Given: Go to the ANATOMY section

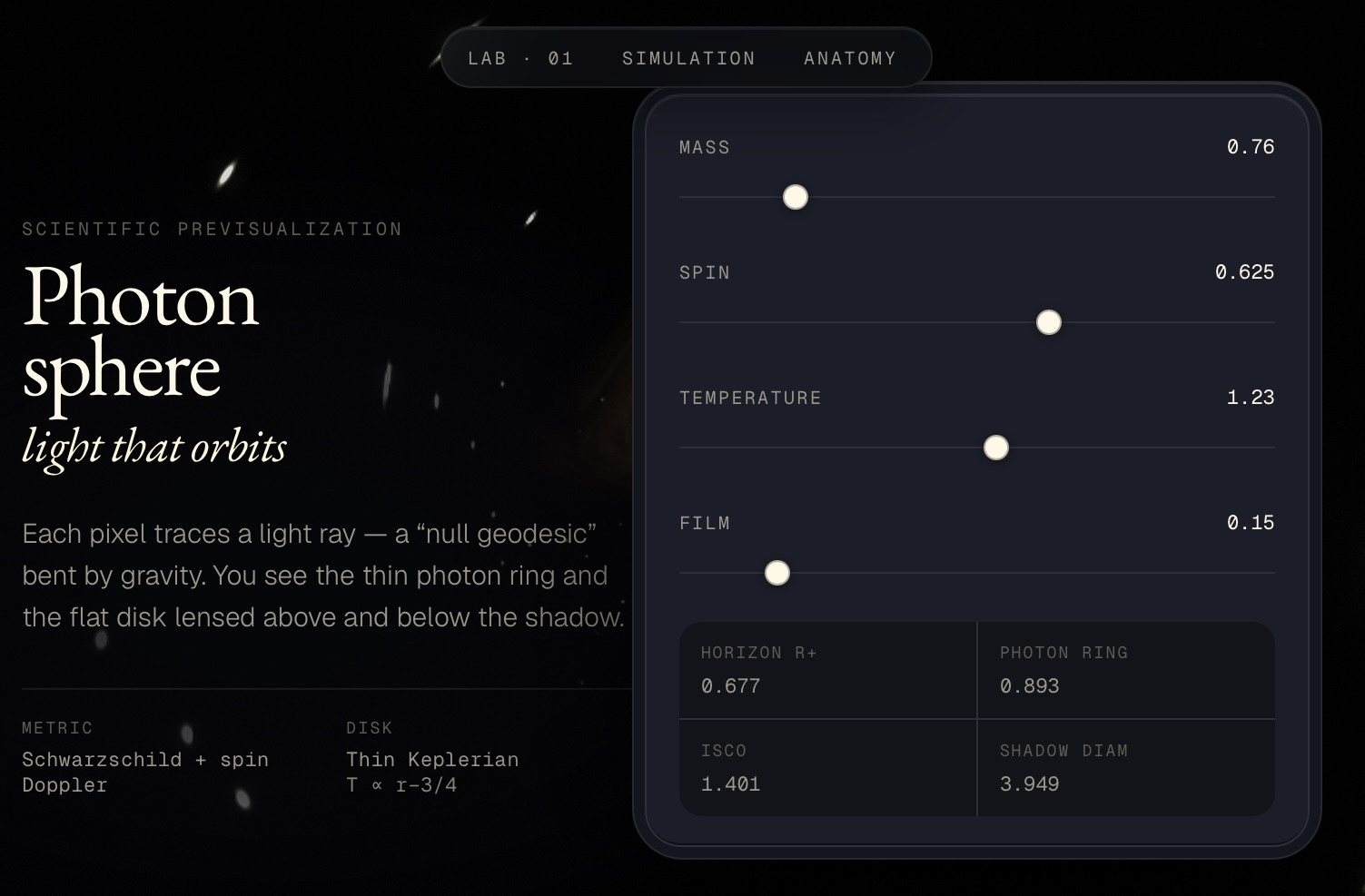Looking at the screenshot, I should [x=850, y=58].
